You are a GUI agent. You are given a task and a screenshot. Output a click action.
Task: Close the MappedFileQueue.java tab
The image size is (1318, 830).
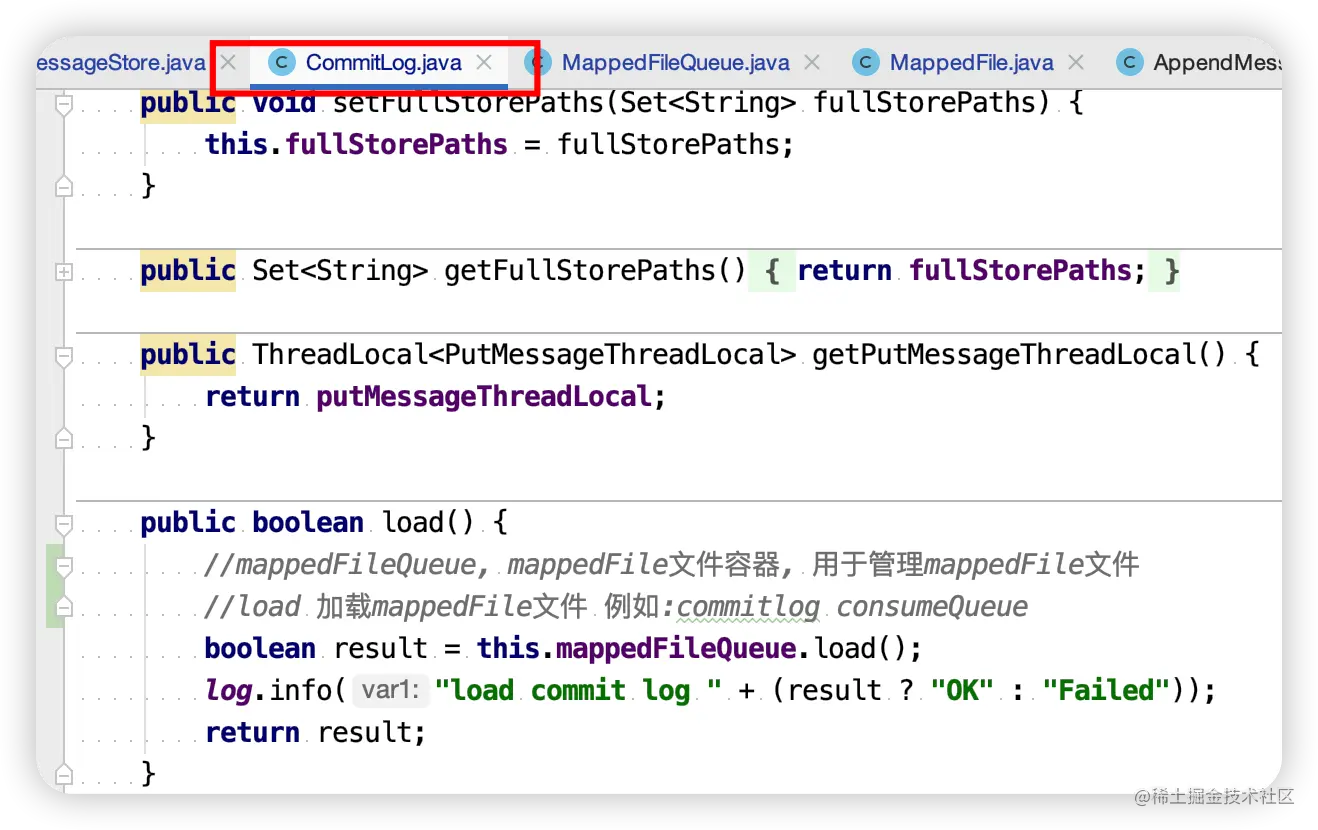(812, 63)
